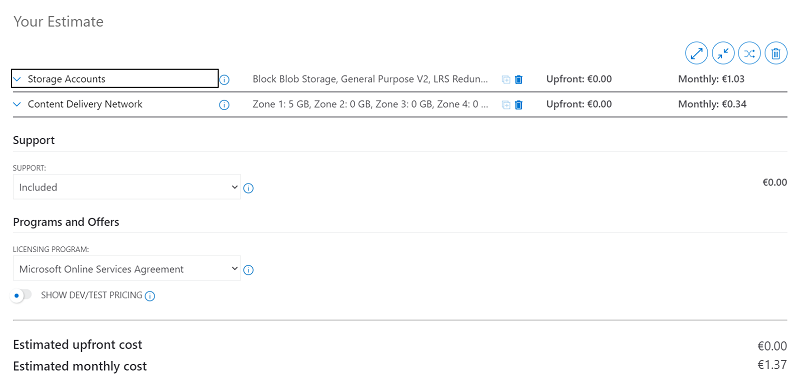Open the Licensing Program dropdown
This screenshot has width=800, height=374.
point(127,268)
